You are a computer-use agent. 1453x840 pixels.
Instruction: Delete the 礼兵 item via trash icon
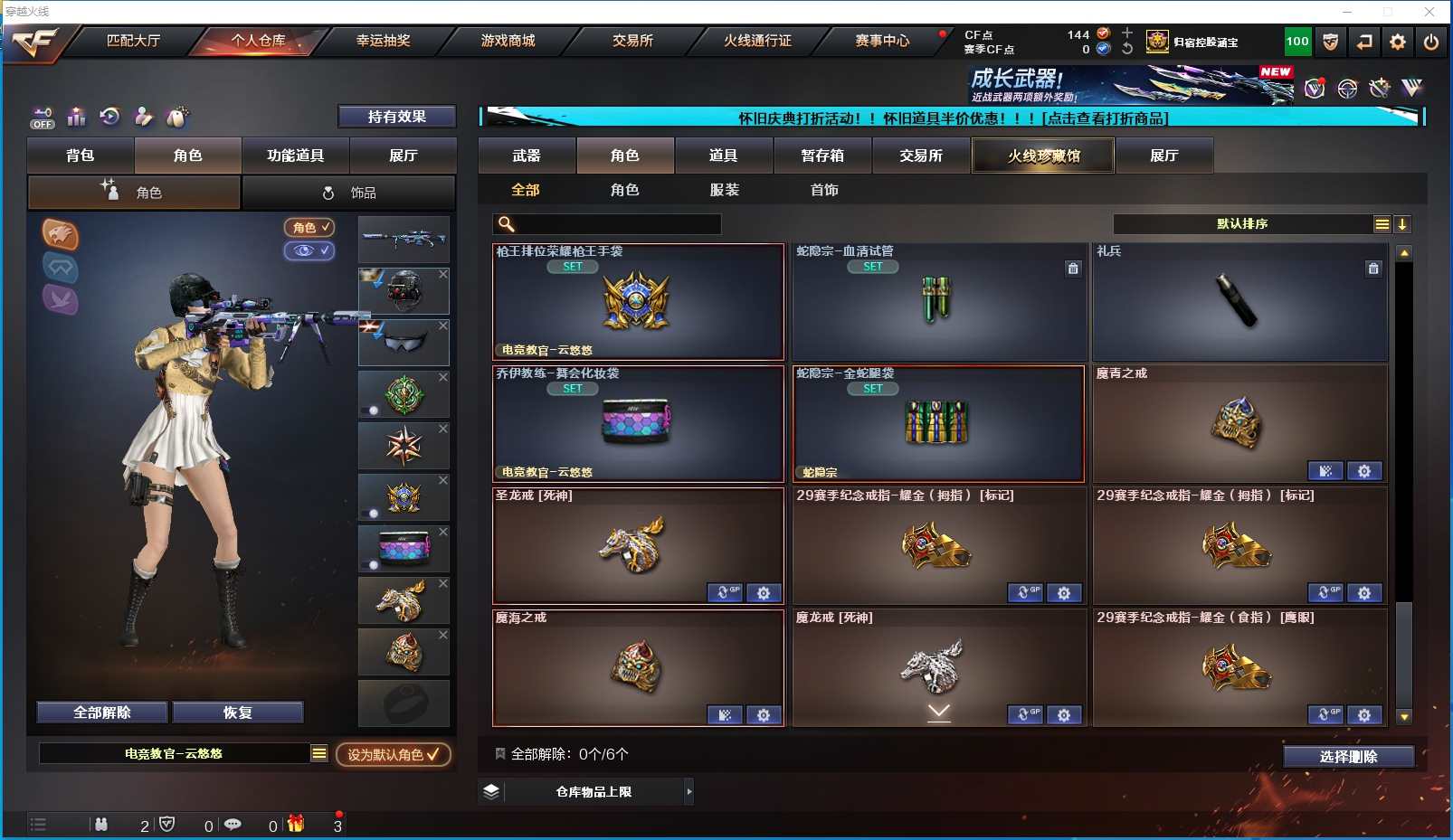point(1373,269)
